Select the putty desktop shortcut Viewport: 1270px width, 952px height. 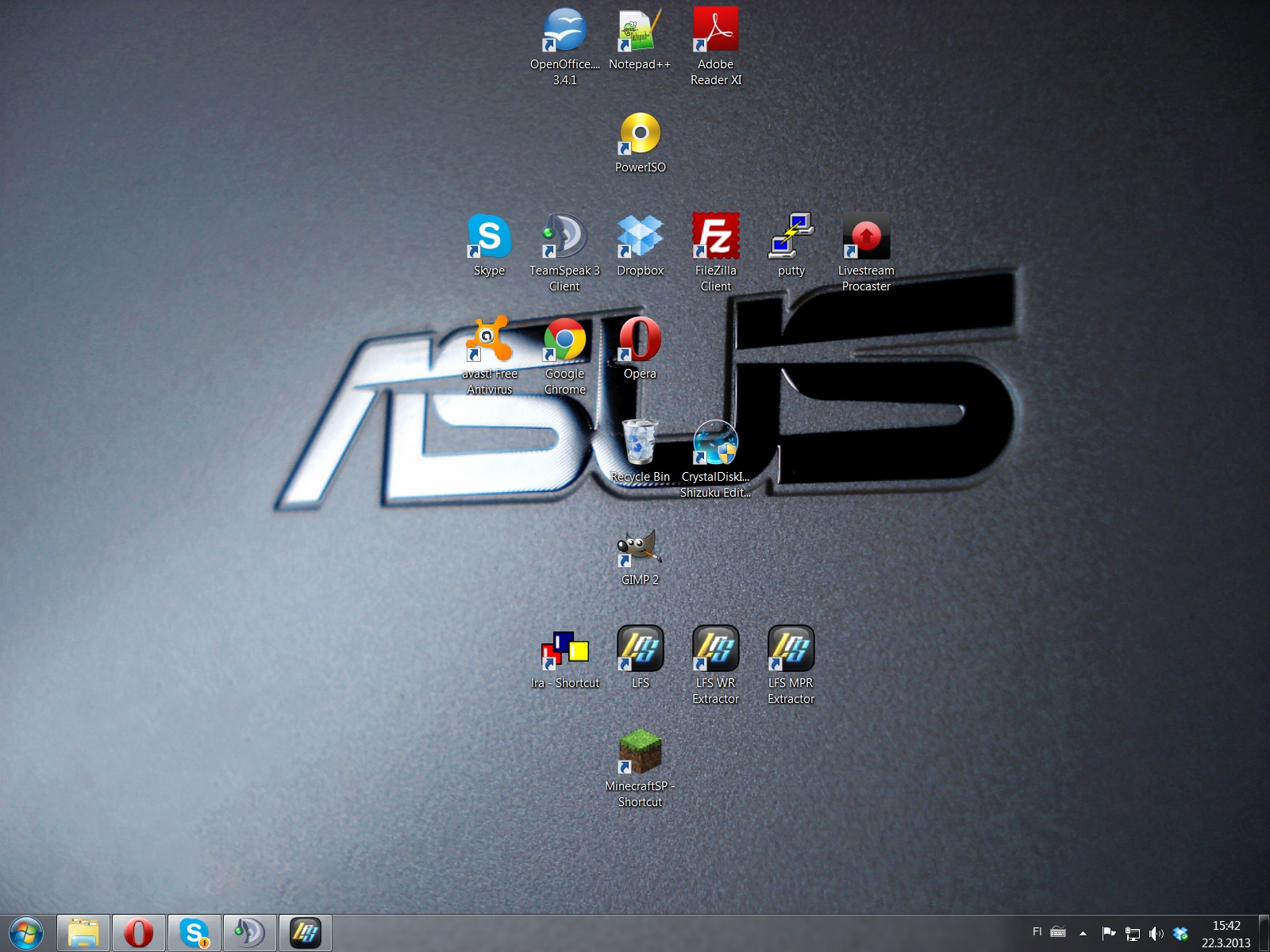point(791,245)
